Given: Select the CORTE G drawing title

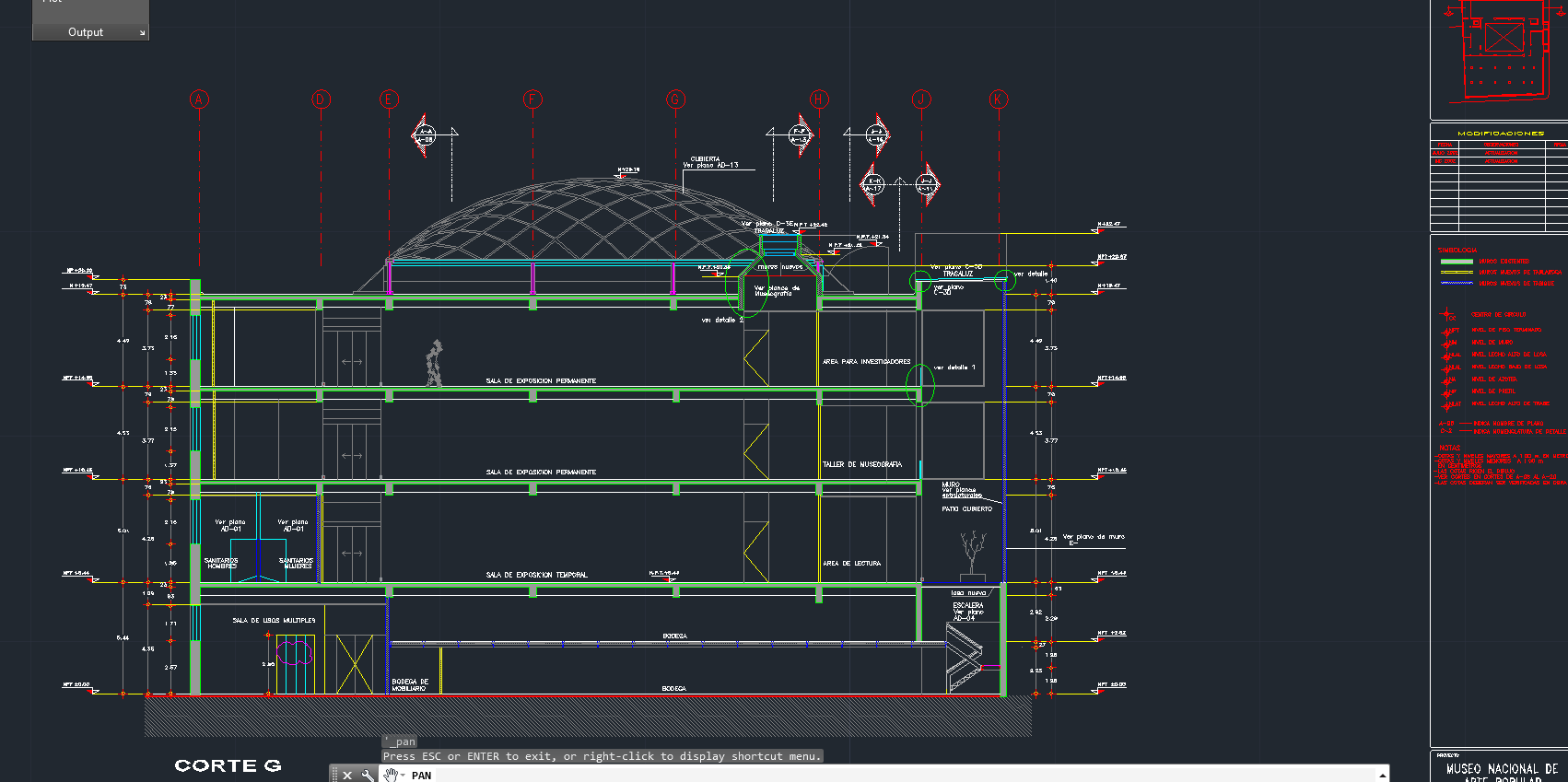Looking at the screenshot, I should pyautogui.click(x=228, y=765).
